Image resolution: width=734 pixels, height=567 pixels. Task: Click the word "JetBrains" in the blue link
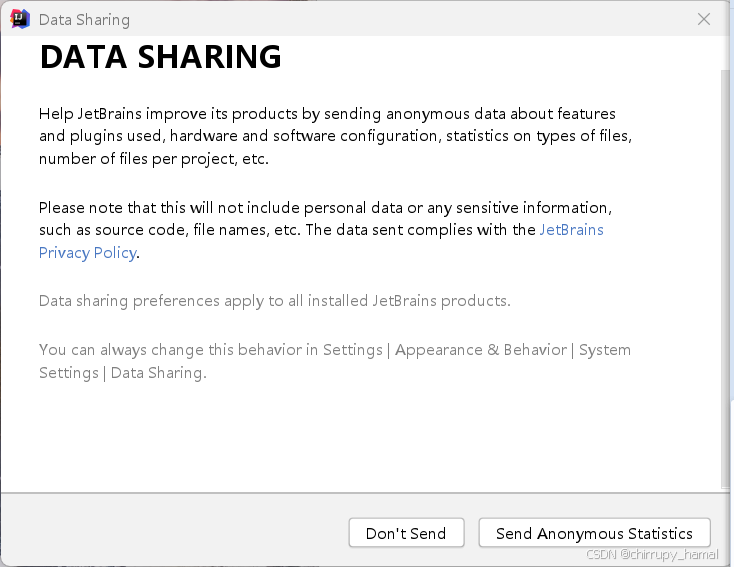(571, 230)
